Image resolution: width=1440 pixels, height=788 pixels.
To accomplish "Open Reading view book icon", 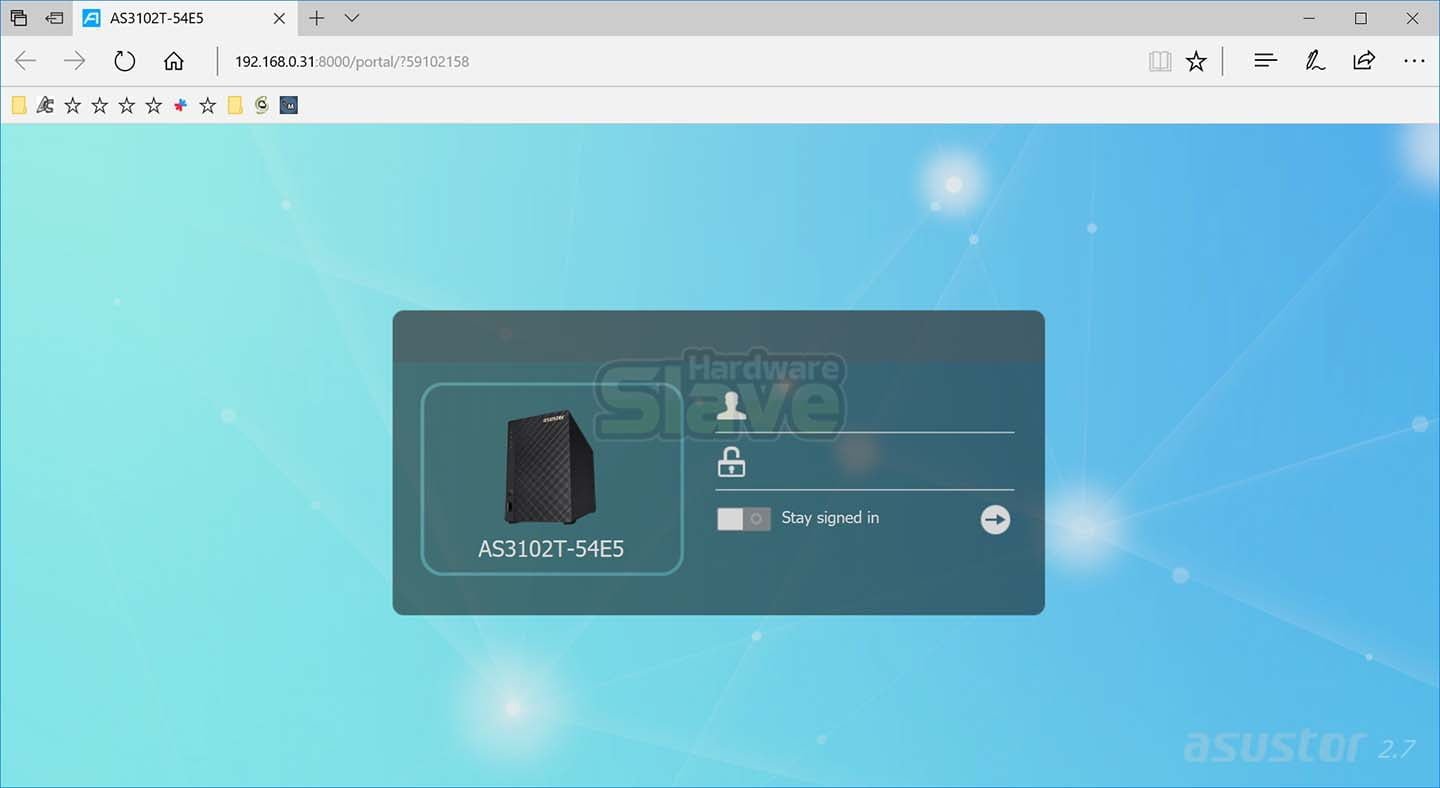I will 1160,61.
